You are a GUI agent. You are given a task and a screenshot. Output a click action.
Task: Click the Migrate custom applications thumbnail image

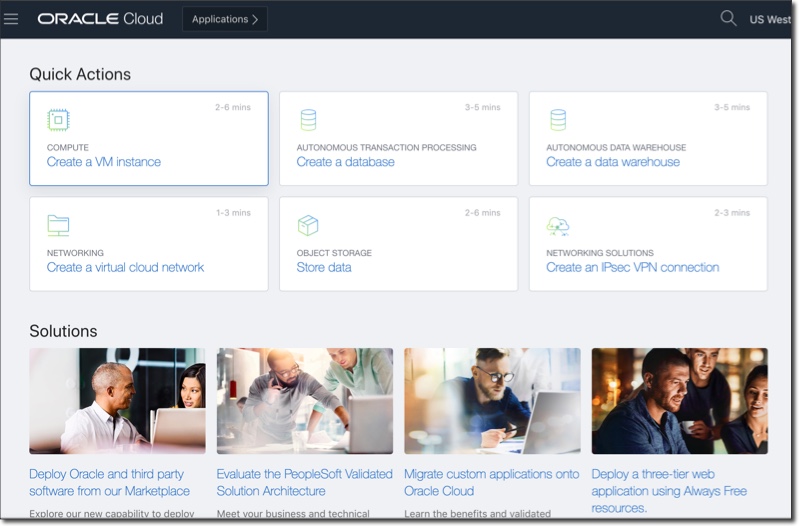492,401
